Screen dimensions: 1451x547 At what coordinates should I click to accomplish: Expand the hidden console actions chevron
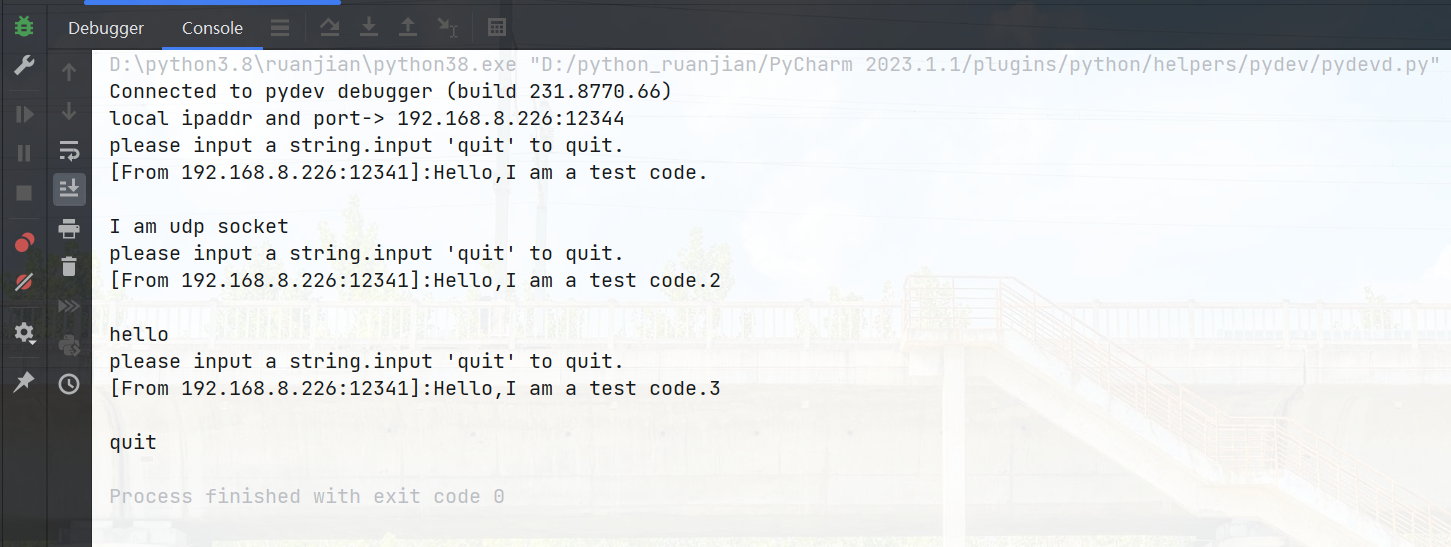(x=69, y=306)
